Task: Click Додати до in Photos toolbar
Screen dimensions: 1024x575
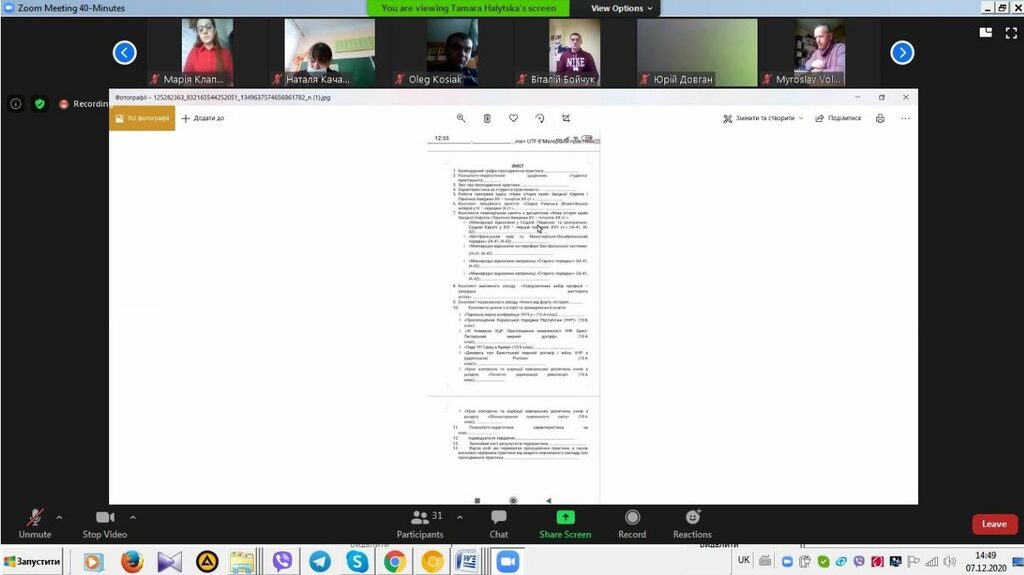Action: [x=203, y=118]
